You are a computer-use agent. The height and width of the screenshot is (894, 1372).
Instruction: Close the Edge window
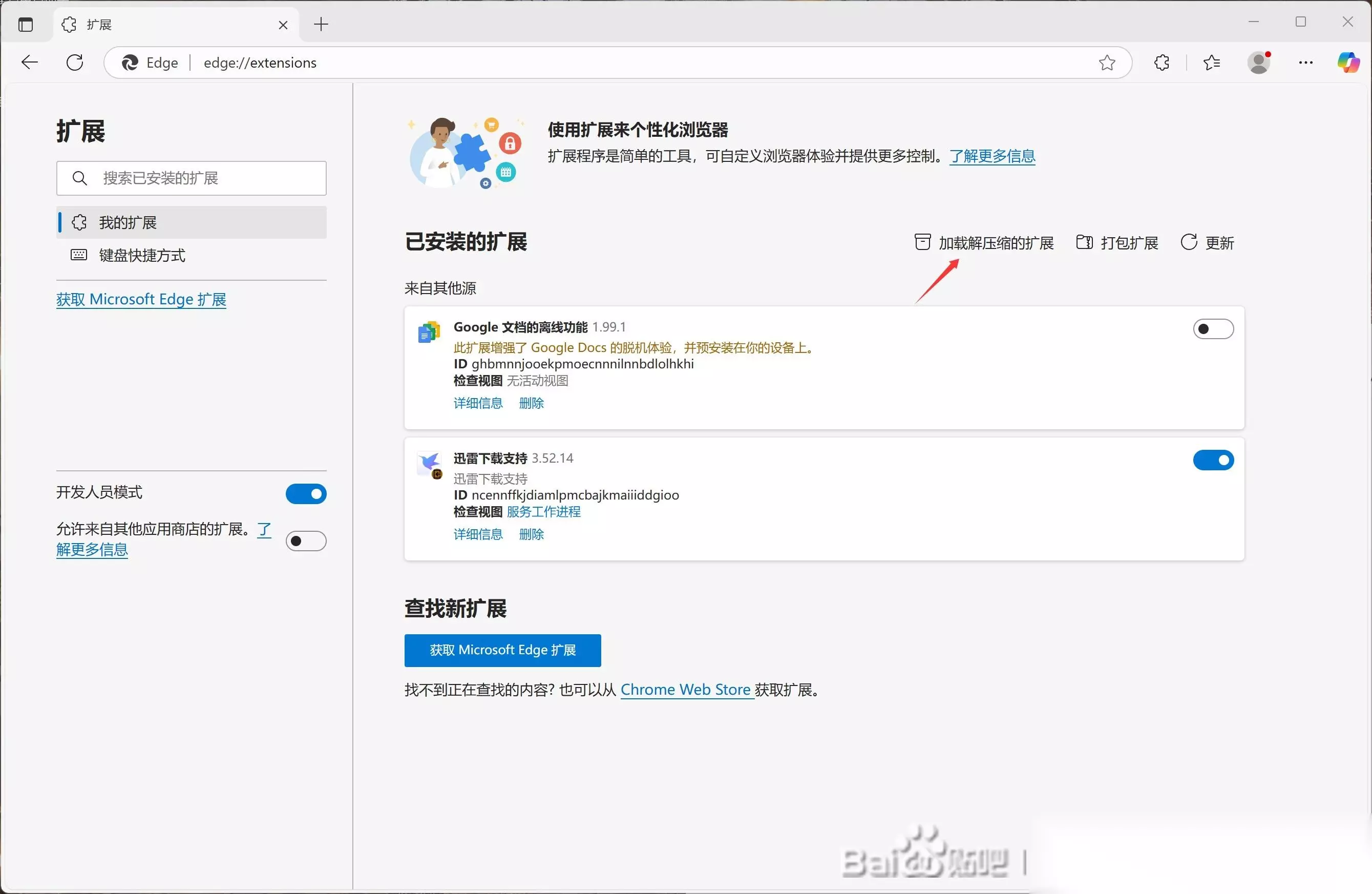click(1348, 22)
